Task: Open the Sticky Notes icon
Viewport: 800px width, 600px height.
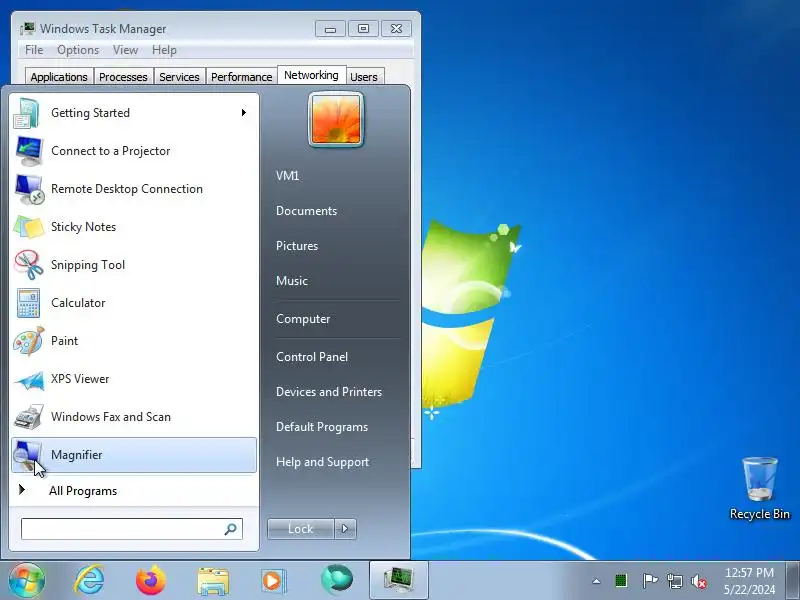Action: tap(29, 227)
